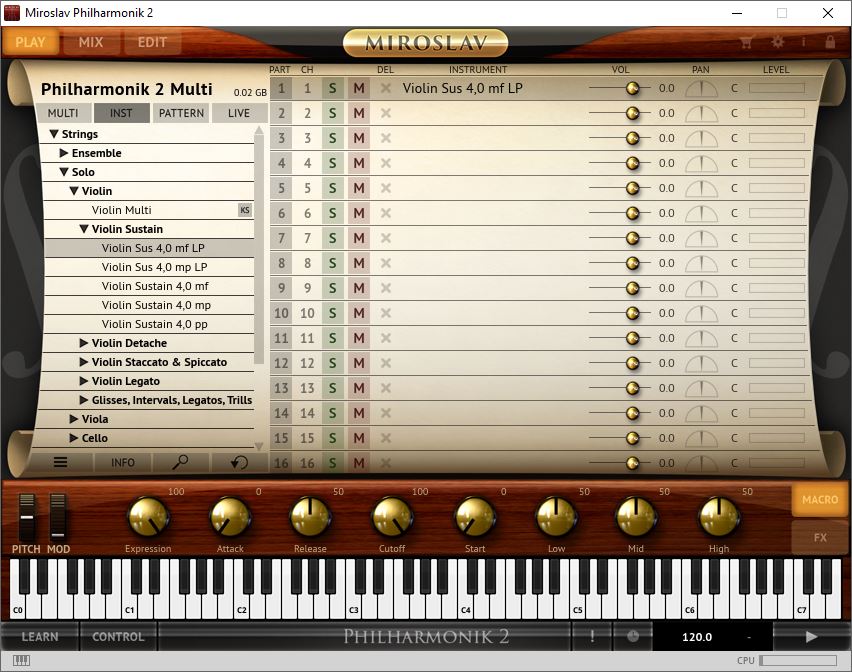The height and width of the screenshot is (672, 852).
Task: Mute part 11
Action: click(x=359, y=338)
